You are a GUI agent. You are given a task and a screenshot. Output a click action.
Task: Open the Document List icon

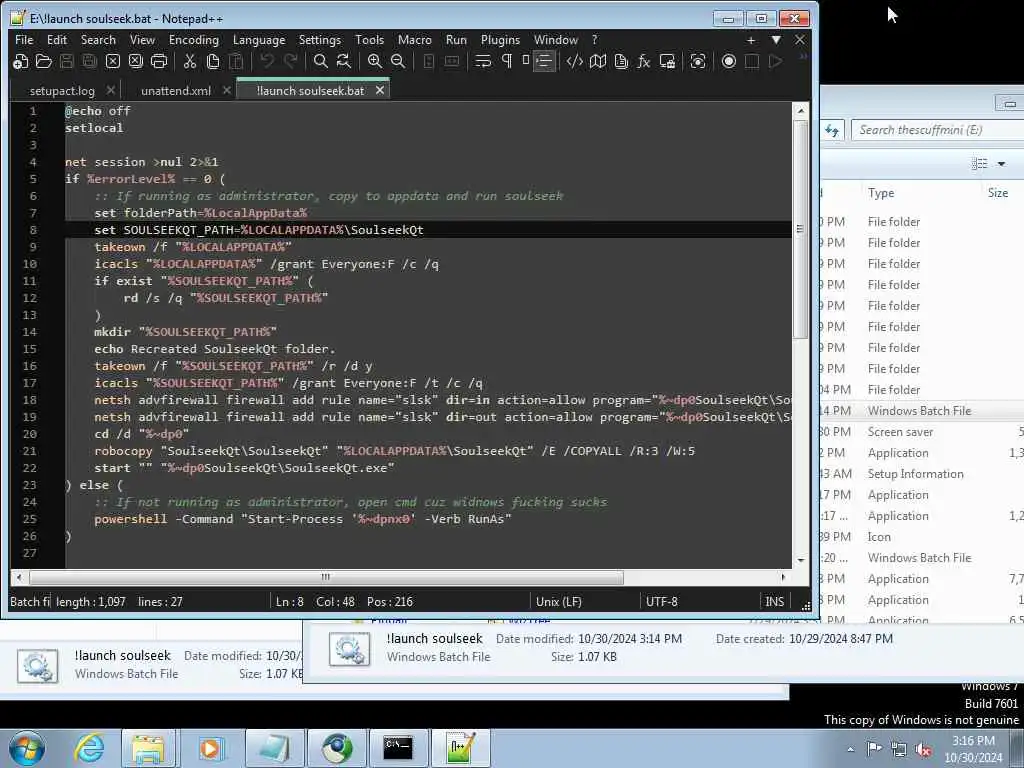tap(621, 61)
